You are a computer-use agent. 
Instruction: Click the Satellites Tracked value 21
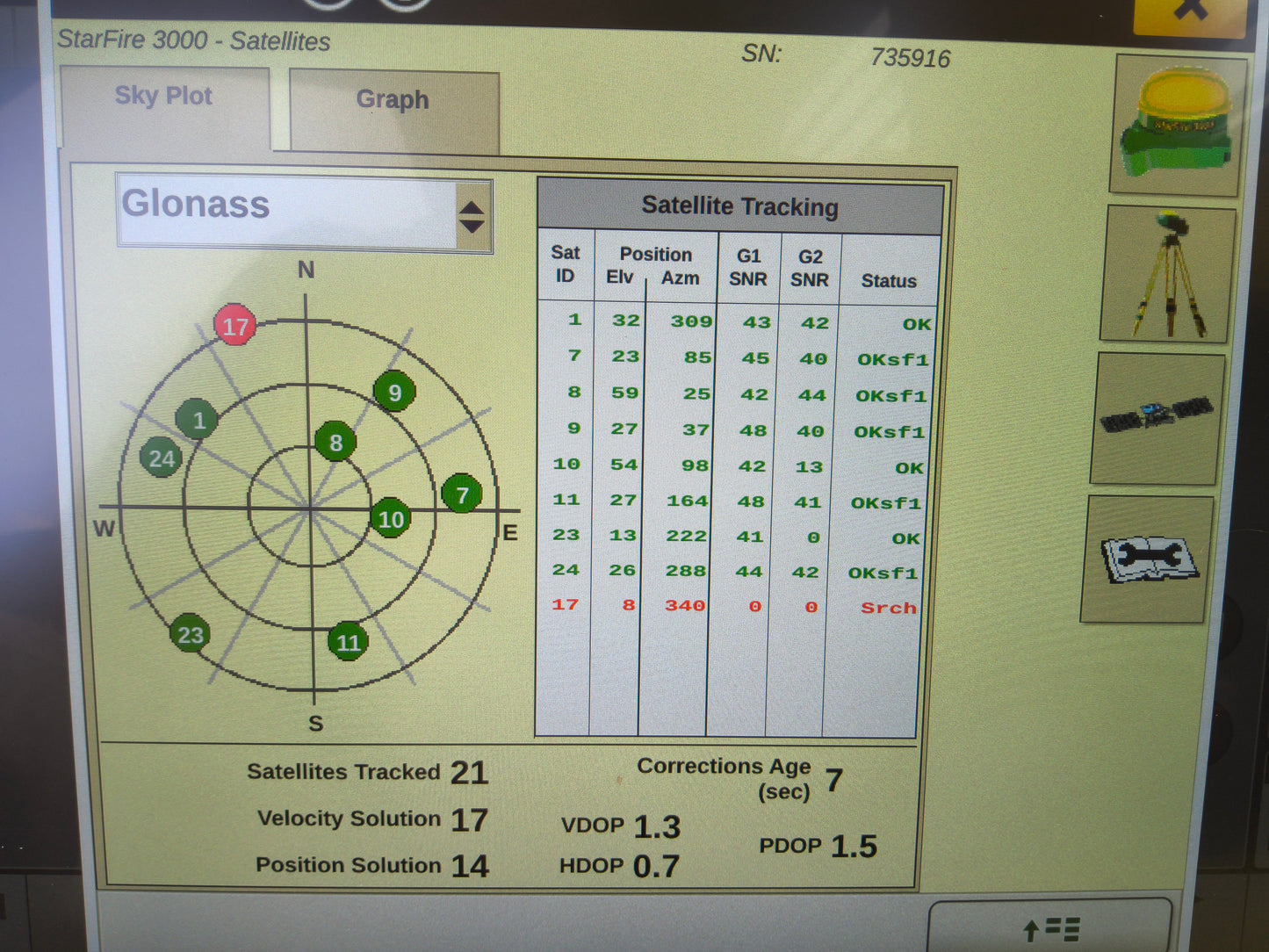click(469, 773)
